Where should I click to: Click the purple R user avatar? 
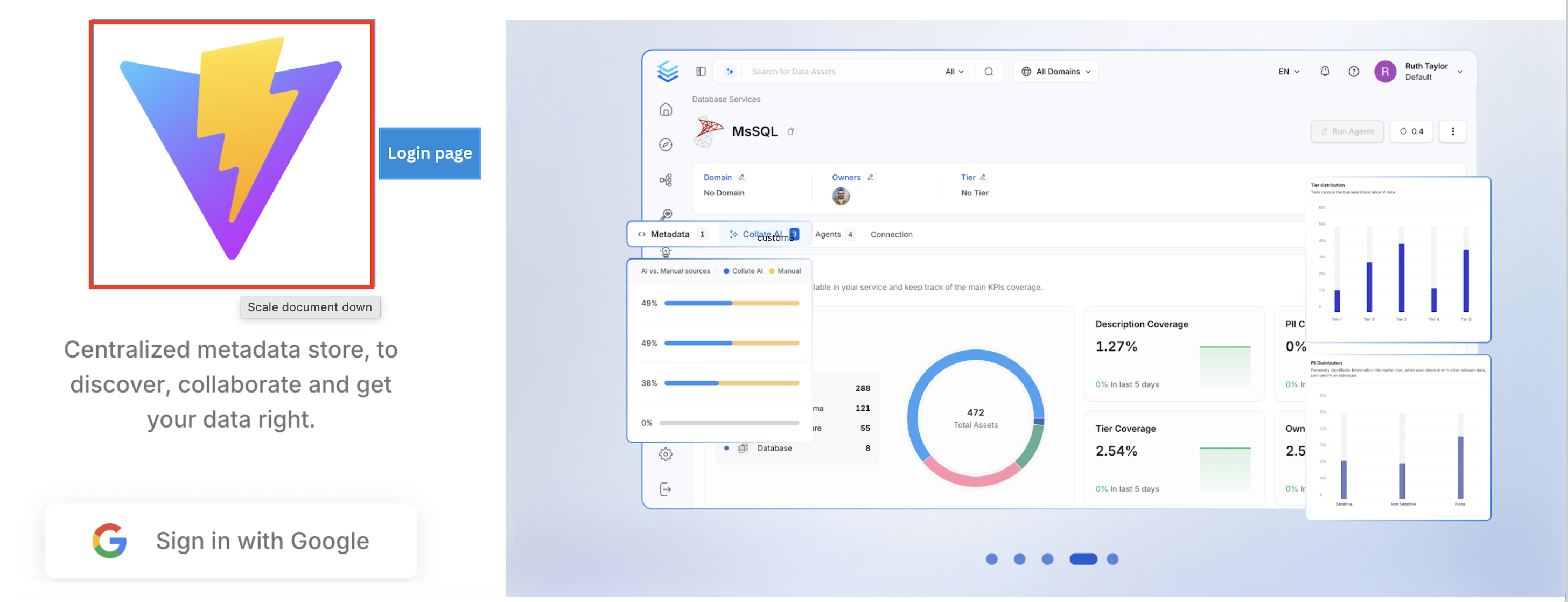click(x=1385, y=71)
